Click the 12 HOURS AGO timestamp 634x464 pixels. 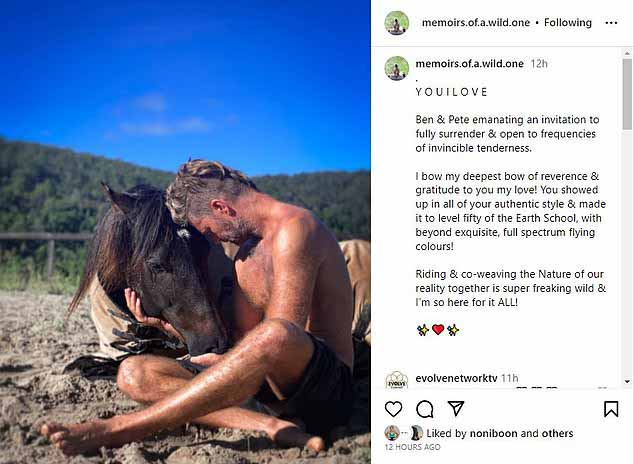pos(412,447)
